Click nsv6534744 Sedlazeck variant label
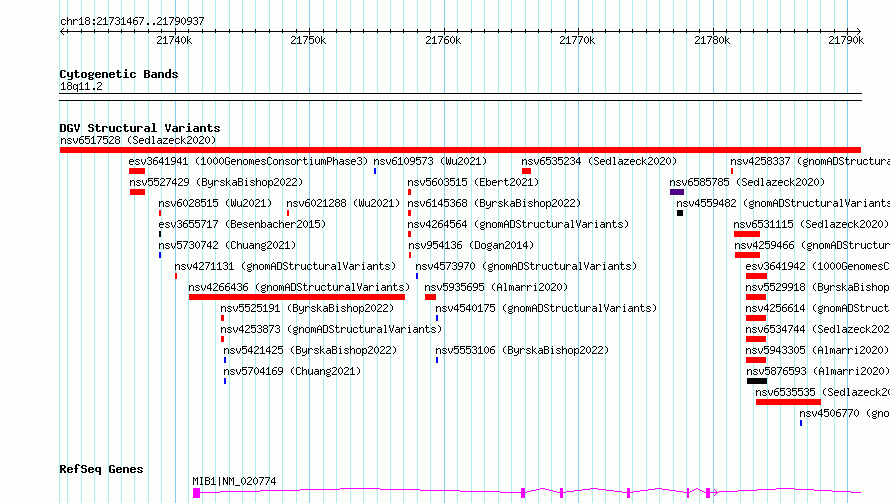Image resolution: width=890 pixels, height=503 pixels. point(817,329)
